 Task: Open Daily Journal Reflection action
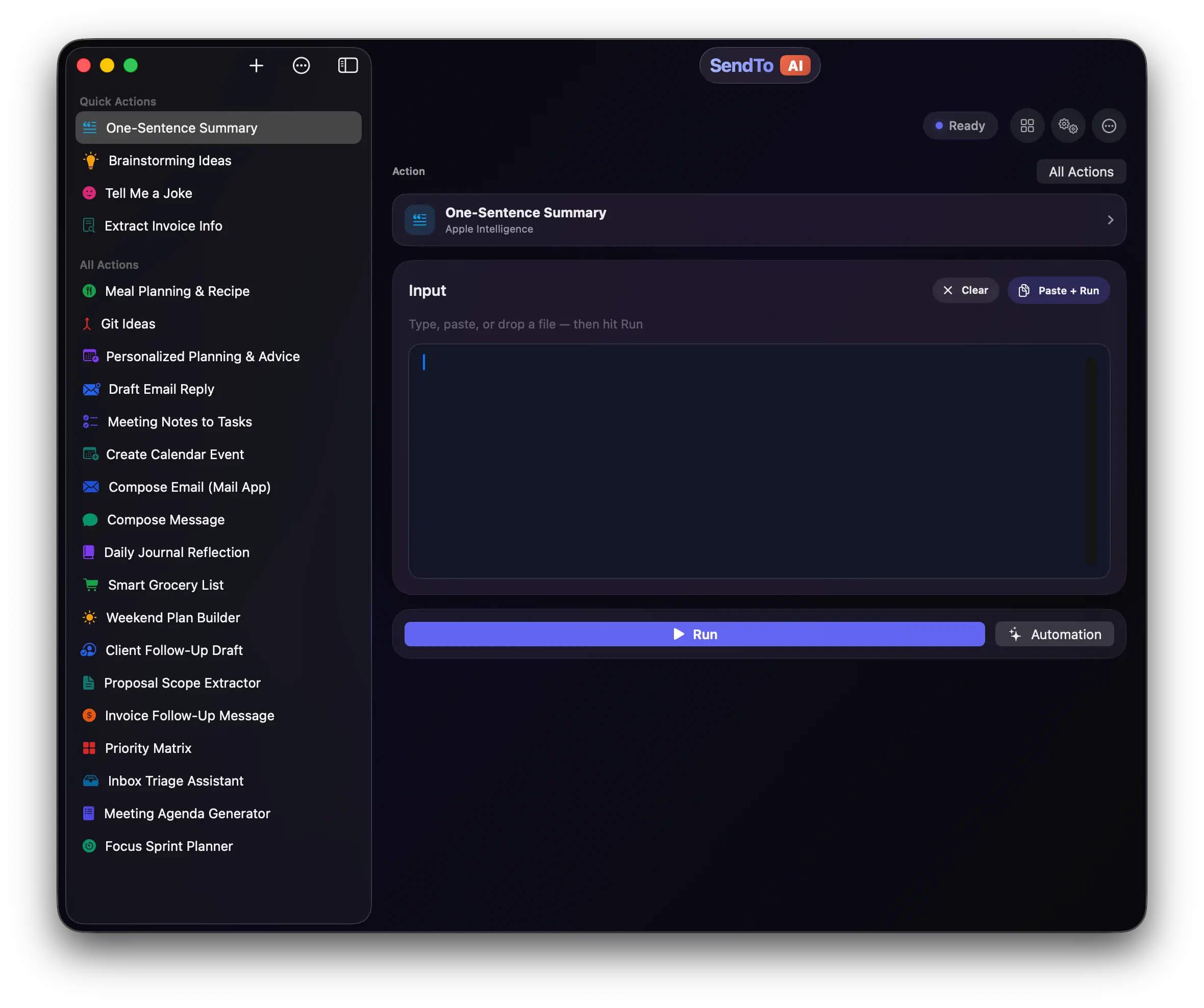coord(218,553)
